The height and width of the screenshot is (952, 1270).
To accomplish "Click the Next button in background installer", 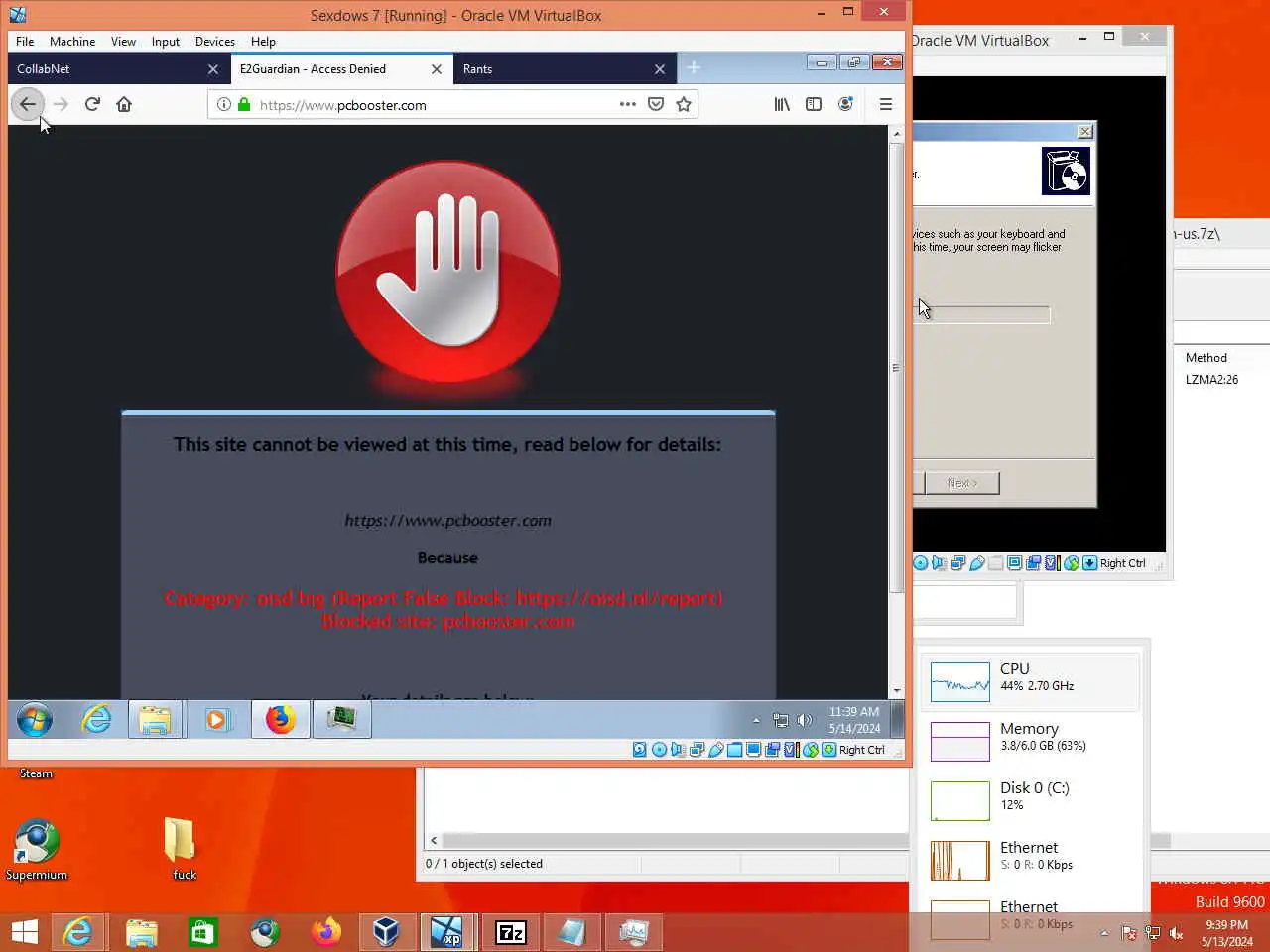I will coord(961,483).
